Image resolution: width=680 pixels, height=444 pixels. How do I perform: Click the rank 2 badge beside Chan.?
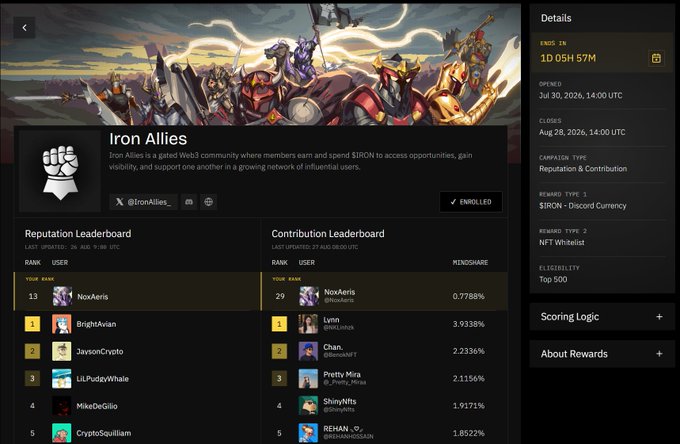point(279,351)
